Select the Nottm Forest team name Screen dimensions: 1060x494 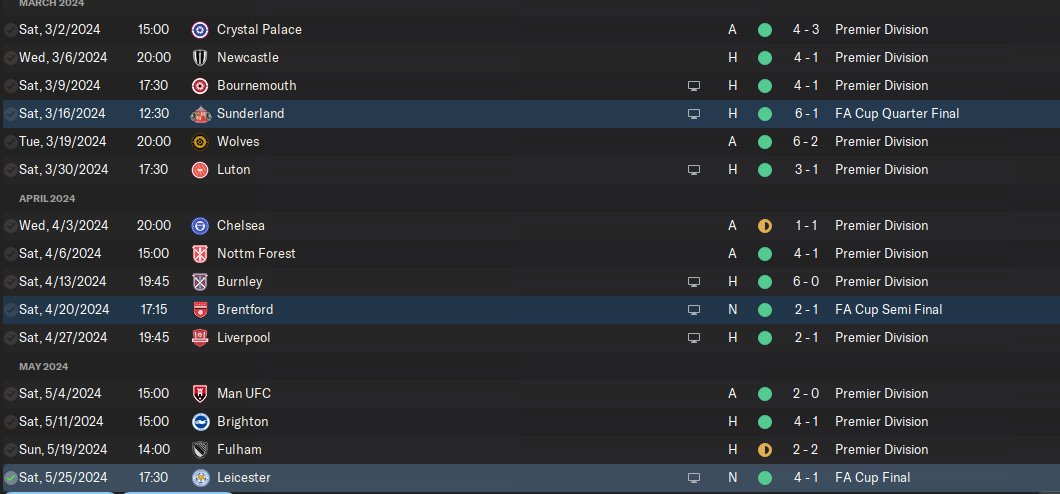(x=256, y=254)
